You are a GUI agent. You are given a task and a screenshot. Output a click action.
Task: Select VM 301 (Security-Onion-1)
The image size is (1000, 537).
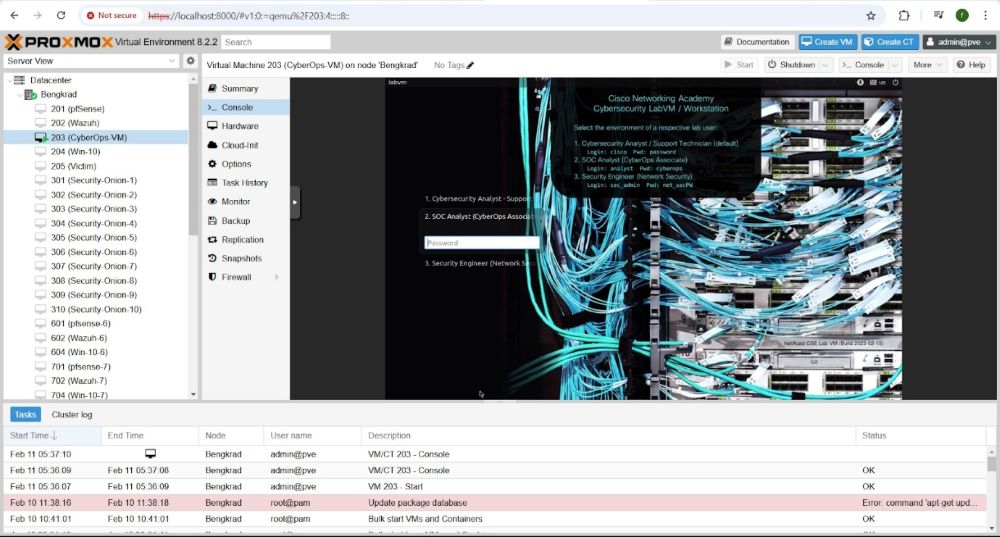point(94,180)
